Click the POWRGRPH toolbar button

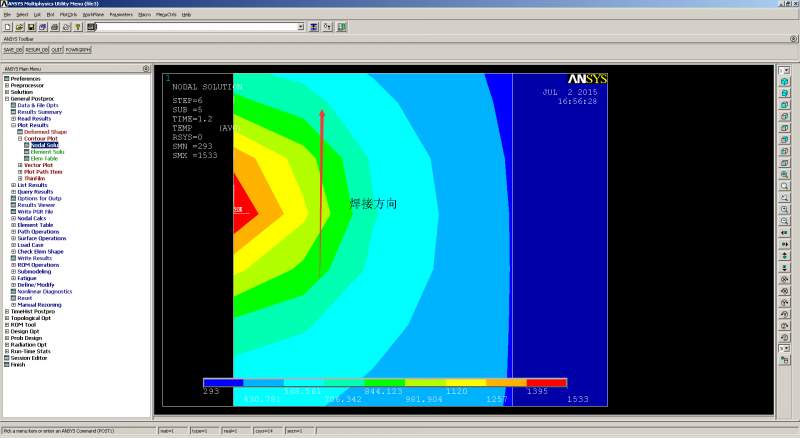pos(78,50)
